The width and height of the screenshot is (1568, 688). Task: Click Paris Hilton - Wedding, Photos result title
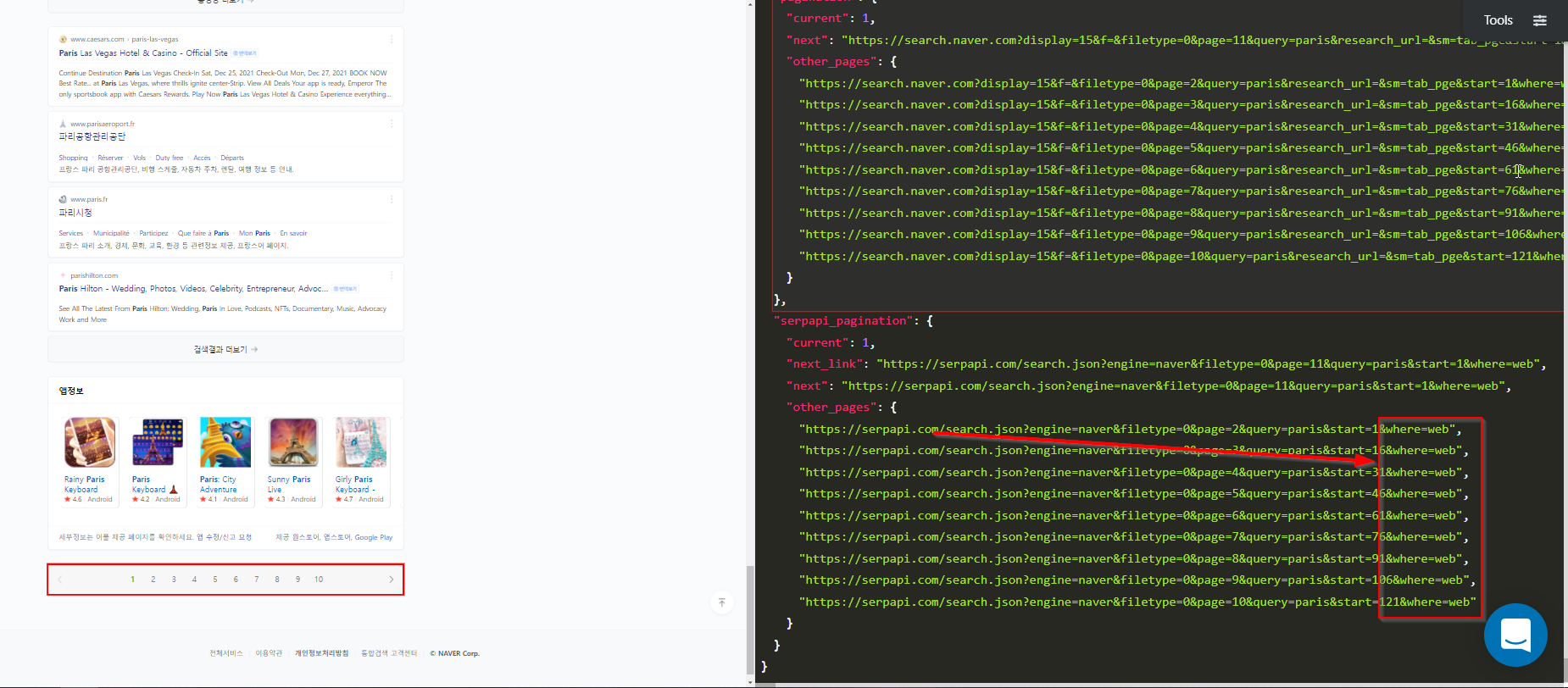[x=193, y=289]
